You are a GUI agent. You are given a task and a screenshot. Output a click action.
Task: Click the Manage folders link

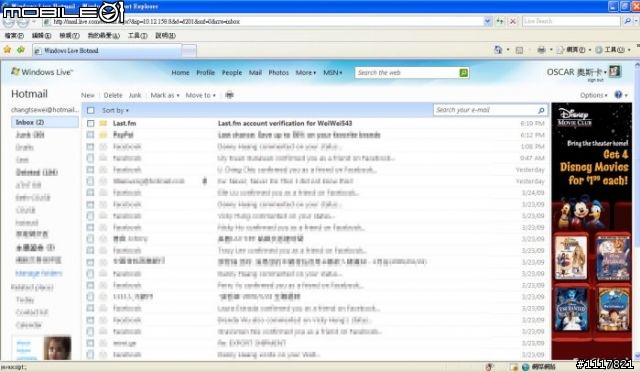39,273
